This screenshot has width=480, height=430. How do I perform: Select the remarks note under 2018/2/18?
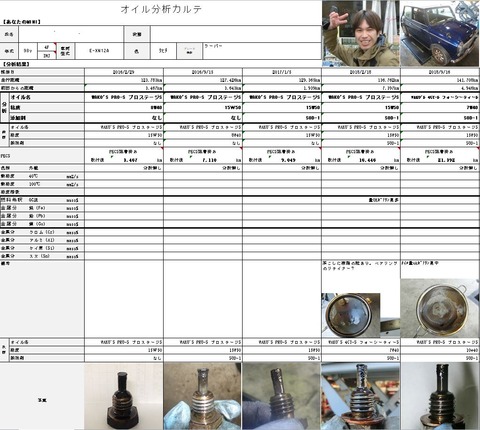360,266
